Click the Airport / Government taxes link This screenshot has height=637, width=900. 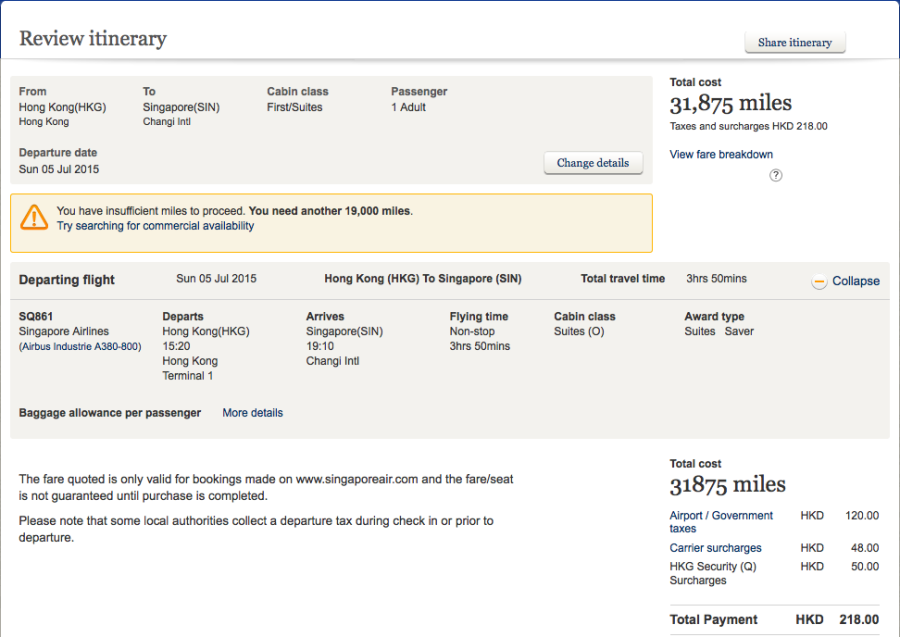tap(720, 522)
